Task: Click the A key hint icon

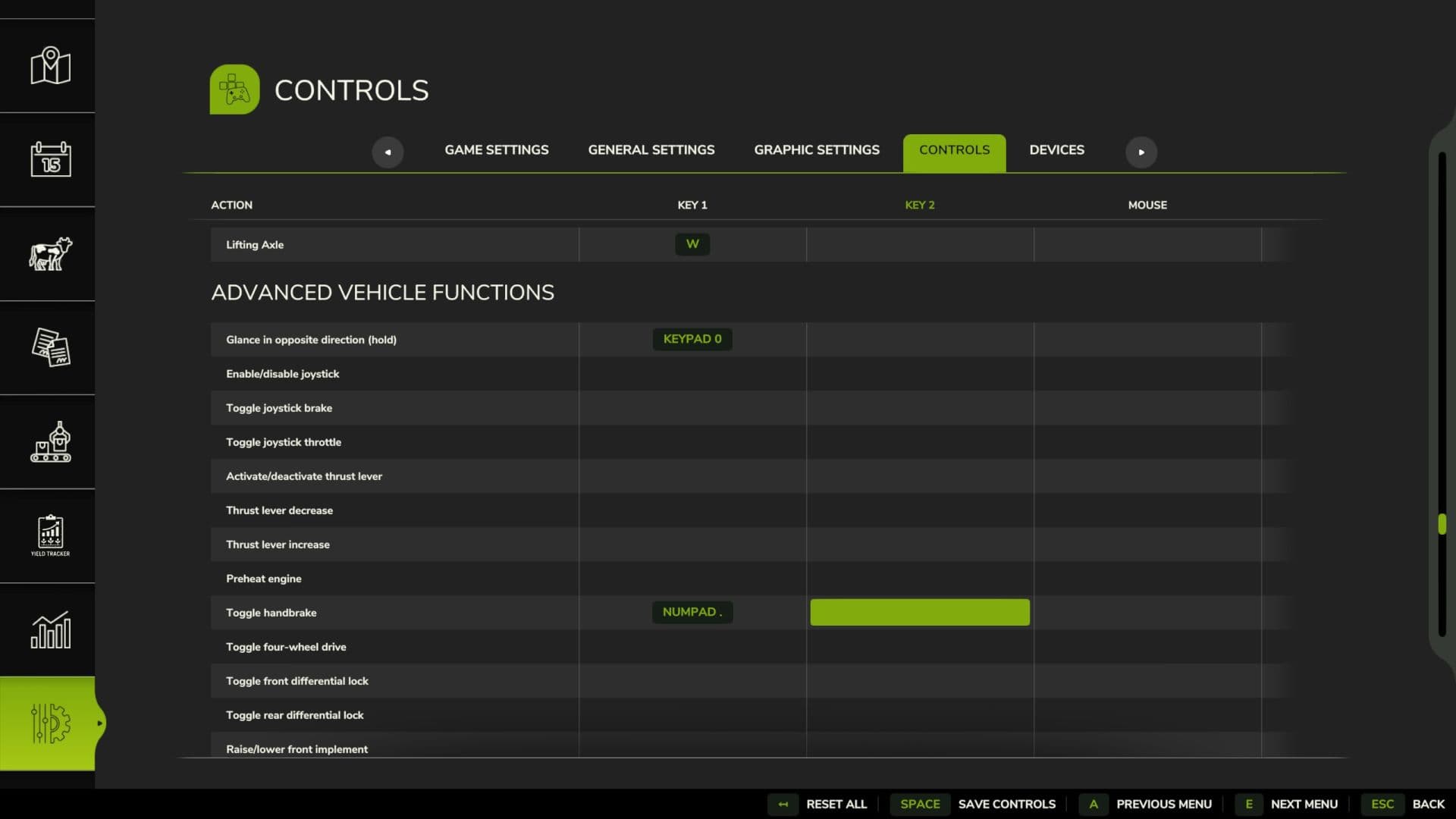Action: click(1094, 804)
